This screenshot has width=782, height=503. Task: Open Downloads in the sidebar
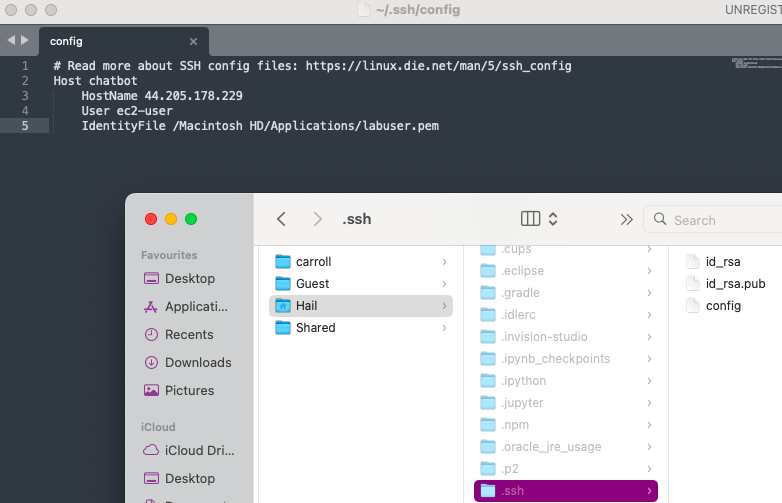pos(197,363)
